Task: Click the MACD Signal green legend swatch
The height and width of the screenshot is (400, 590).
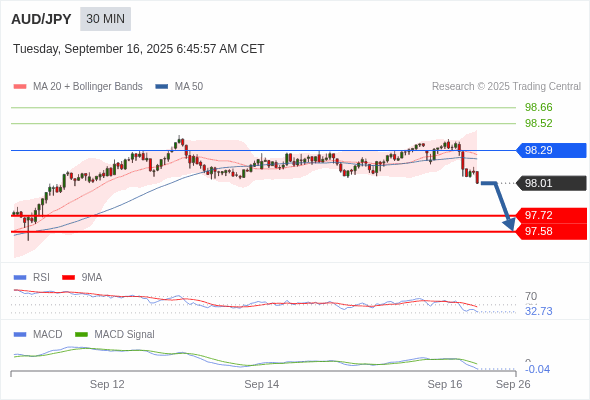Action: point(81,335)
